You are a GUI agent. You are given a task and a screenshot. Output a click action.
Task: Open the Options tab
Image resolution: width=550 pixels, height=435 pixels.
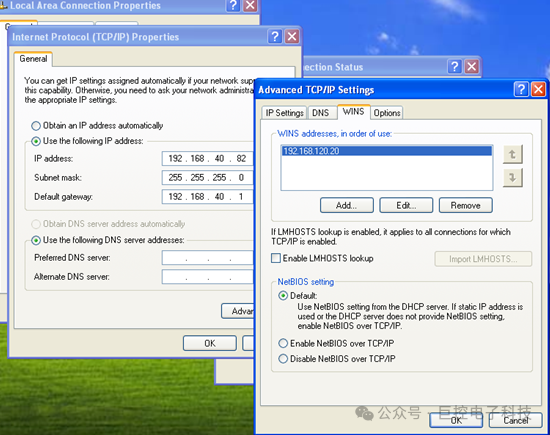tap(387, 113)
